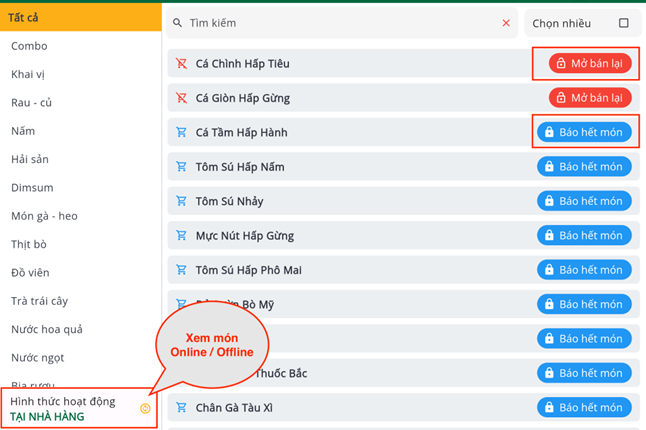Click the crossed cart icon of Cá Giòn Hấp Gừng

coord(181,98)
